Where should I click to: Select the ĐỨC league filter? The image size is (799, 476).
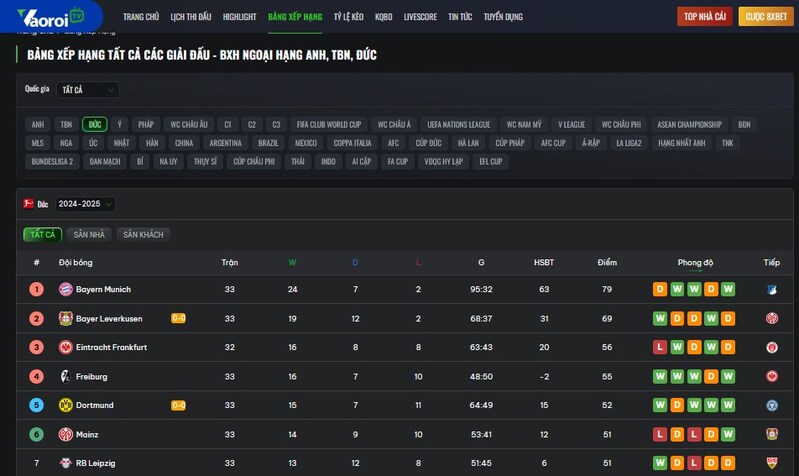coord(95,124)
